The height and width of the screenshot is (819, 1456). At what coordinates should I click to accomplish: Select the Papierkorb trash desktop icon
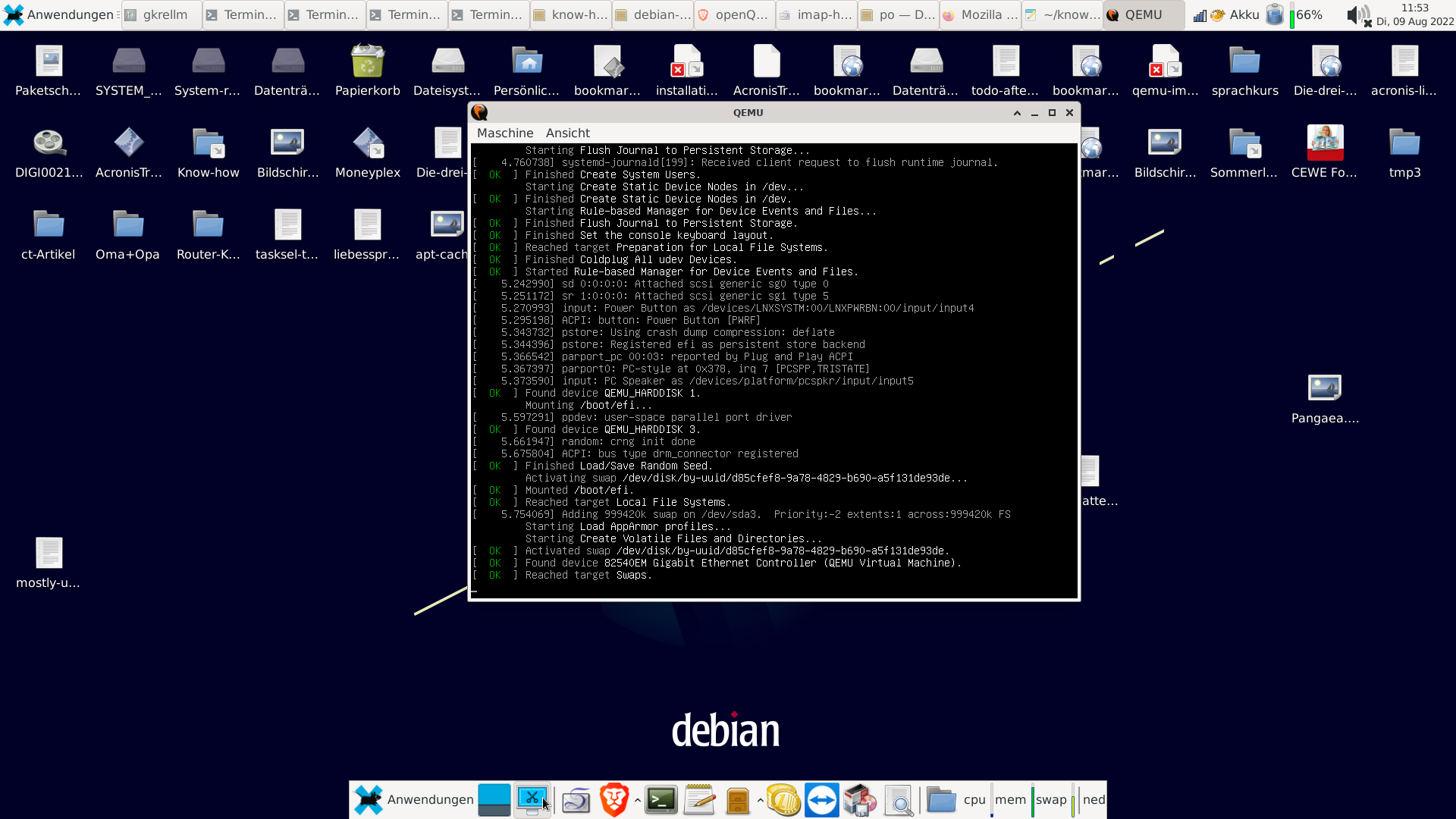coord(368,71)
